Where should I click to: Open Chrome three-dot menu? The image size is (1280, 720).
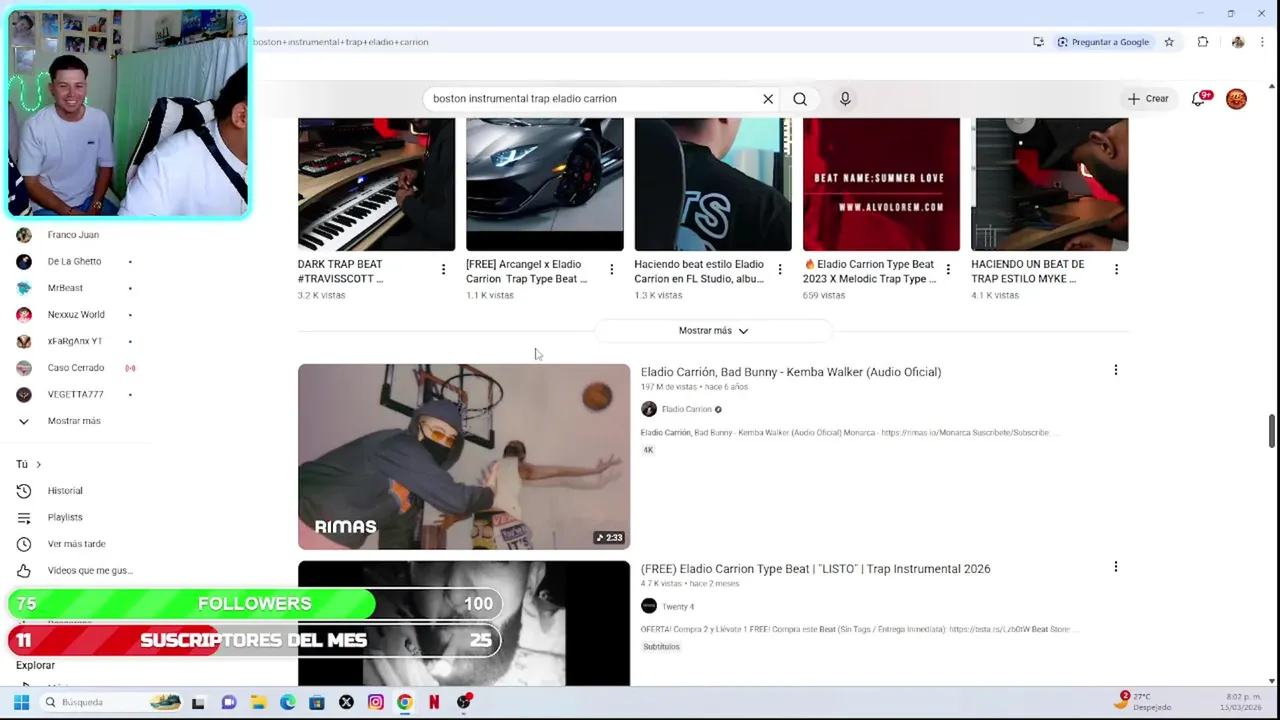[x=1263, y=42]
